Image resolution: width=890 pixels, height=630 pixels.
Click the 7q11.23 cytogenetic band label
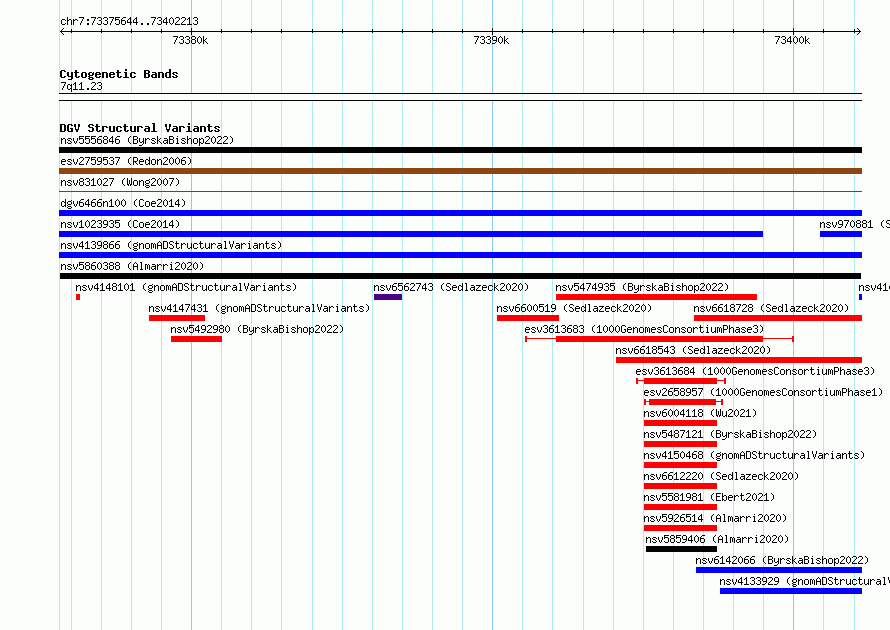point(81,86)
